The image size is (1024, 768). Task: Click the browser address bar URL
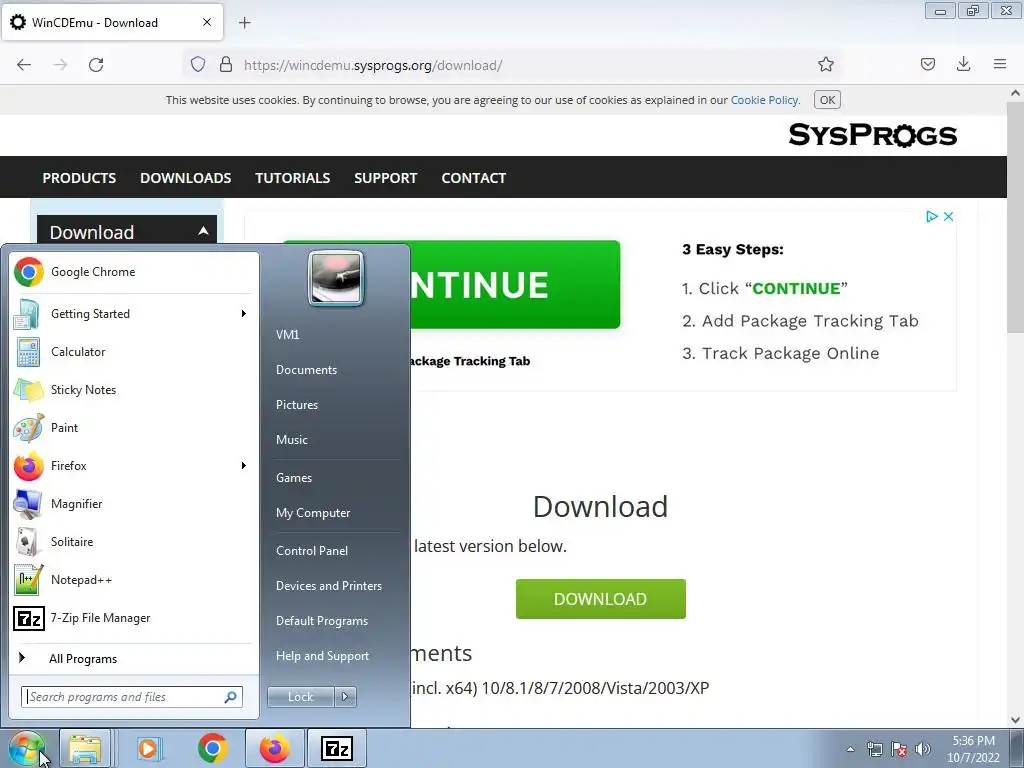coord(373,65)
